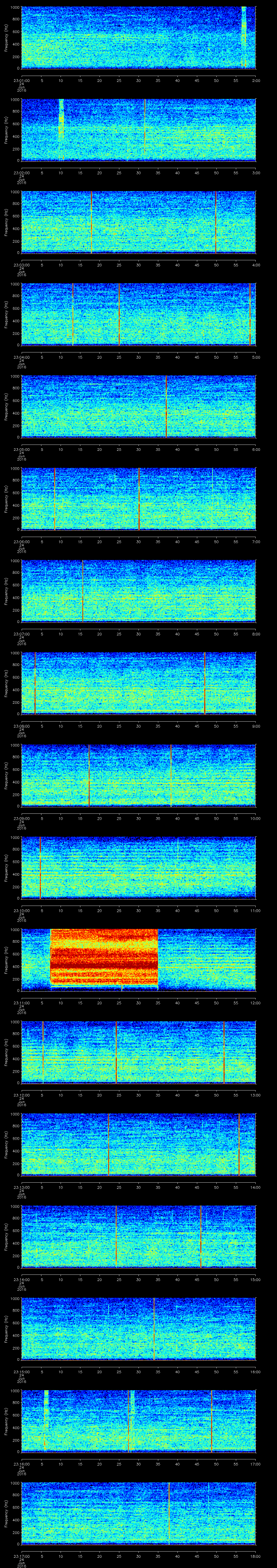Image resolution: width=277 pixels, height=1568 pixels.
Task: Click the 23:11:00 start time label
Action: pyautogui.click(x=21, y=1003)
